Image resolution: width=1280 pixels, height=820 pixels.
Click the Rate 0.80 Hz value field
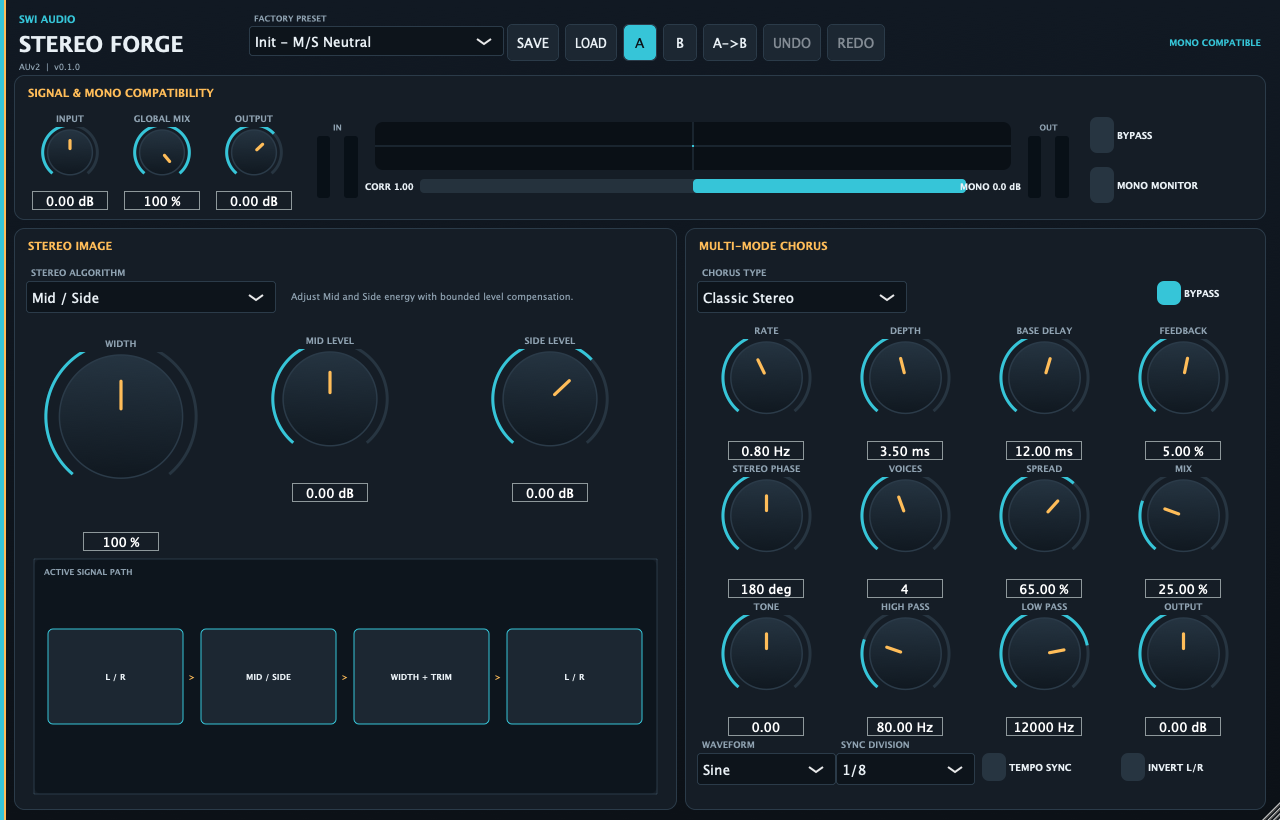click(766, 451)
